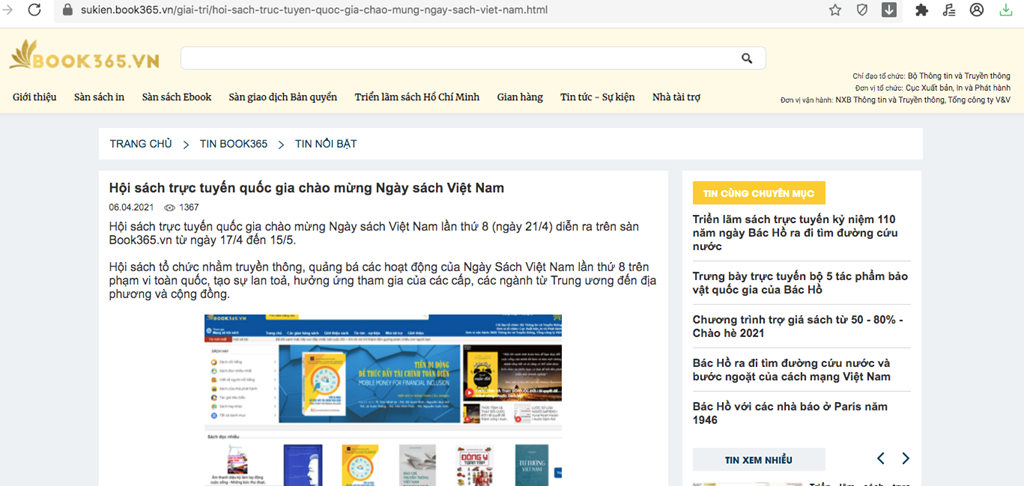Bookmark this page with the star icon
This screenshot has width=1024, height=486.
(835, 10)
